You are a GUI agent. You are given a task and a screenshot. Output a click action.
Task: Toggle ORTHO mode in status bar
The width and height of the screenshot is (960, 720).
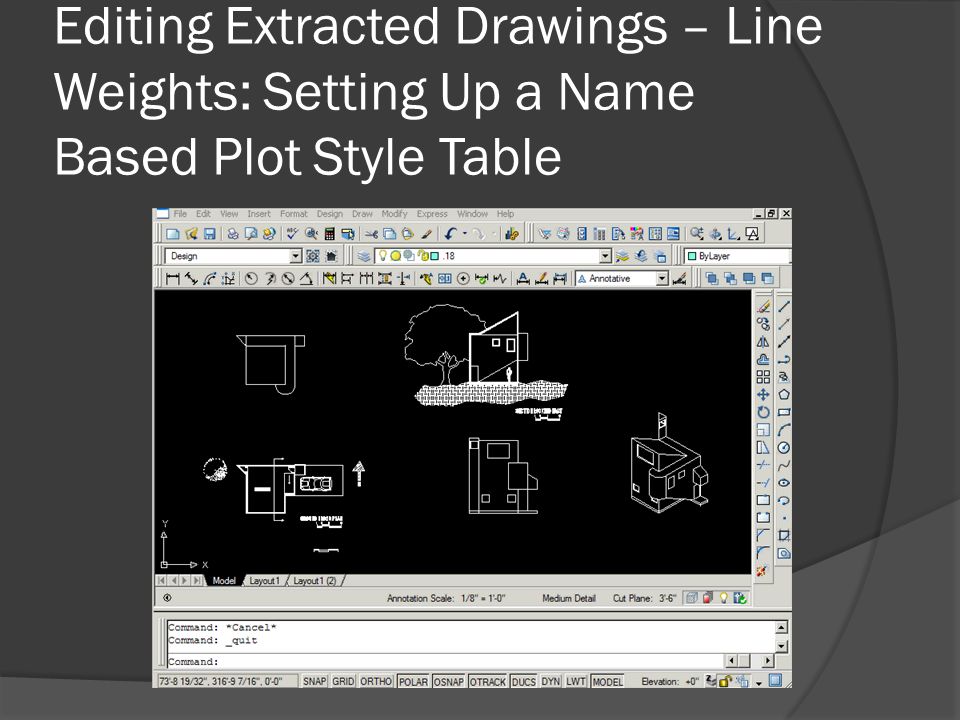376,681
